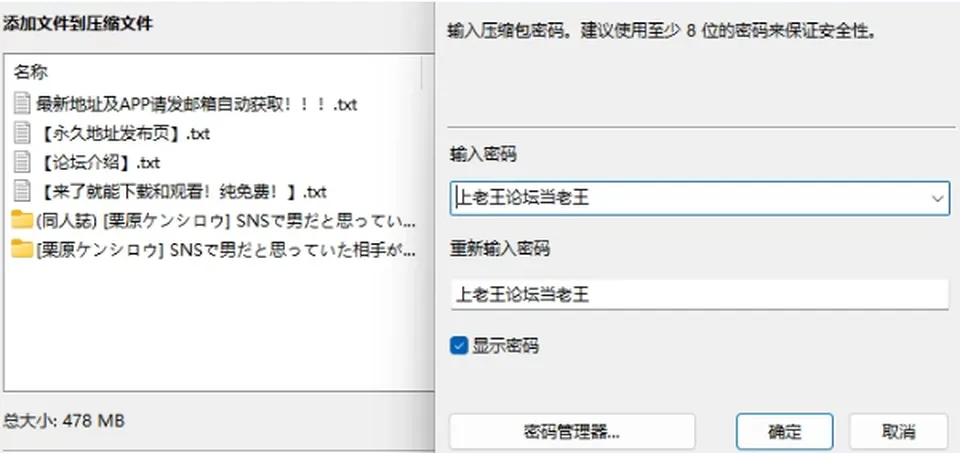960x453 pixels.
Task: Click the file icon of 【来了就能下载和观看】.txt
Action: tap(22, 192)
